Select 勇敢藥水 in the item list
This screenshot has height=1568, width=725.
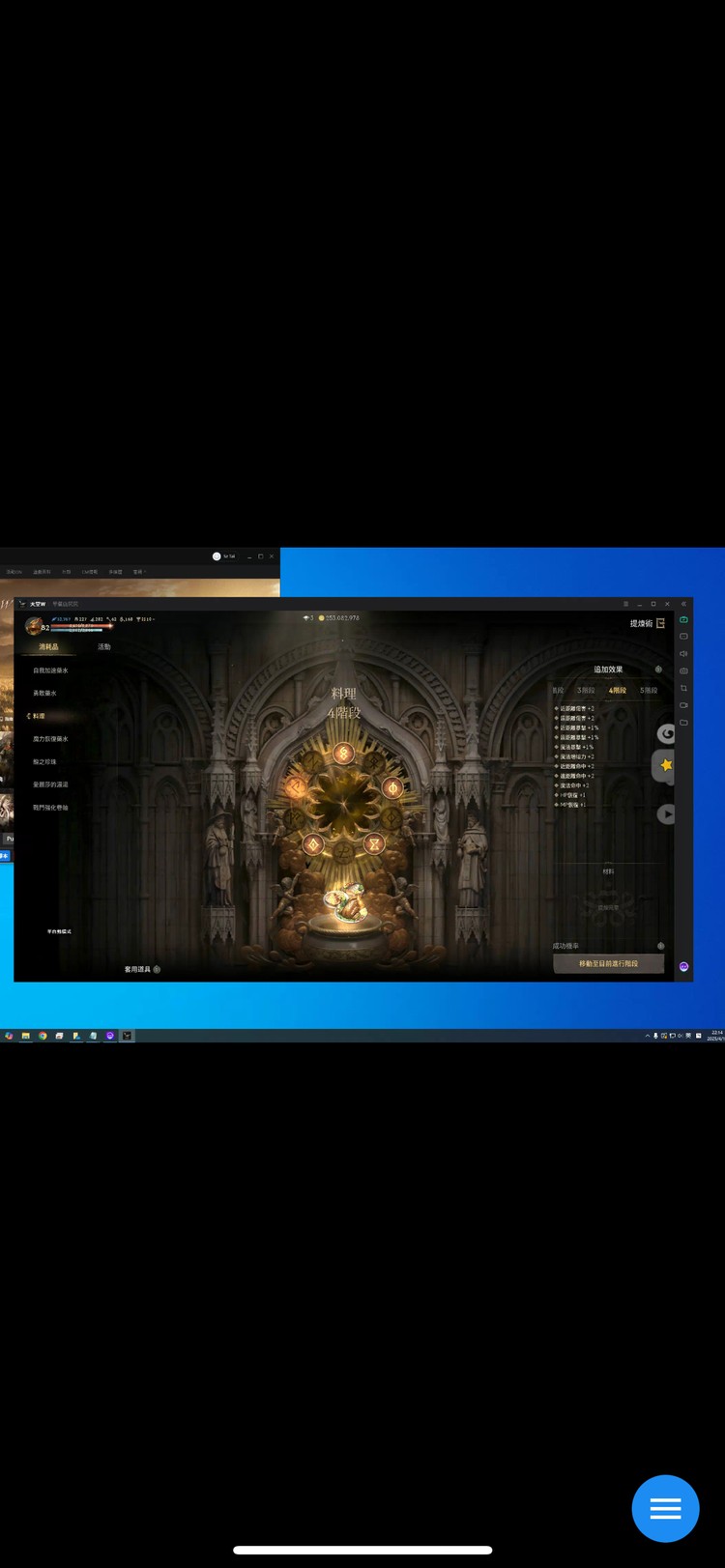[44, 693]
